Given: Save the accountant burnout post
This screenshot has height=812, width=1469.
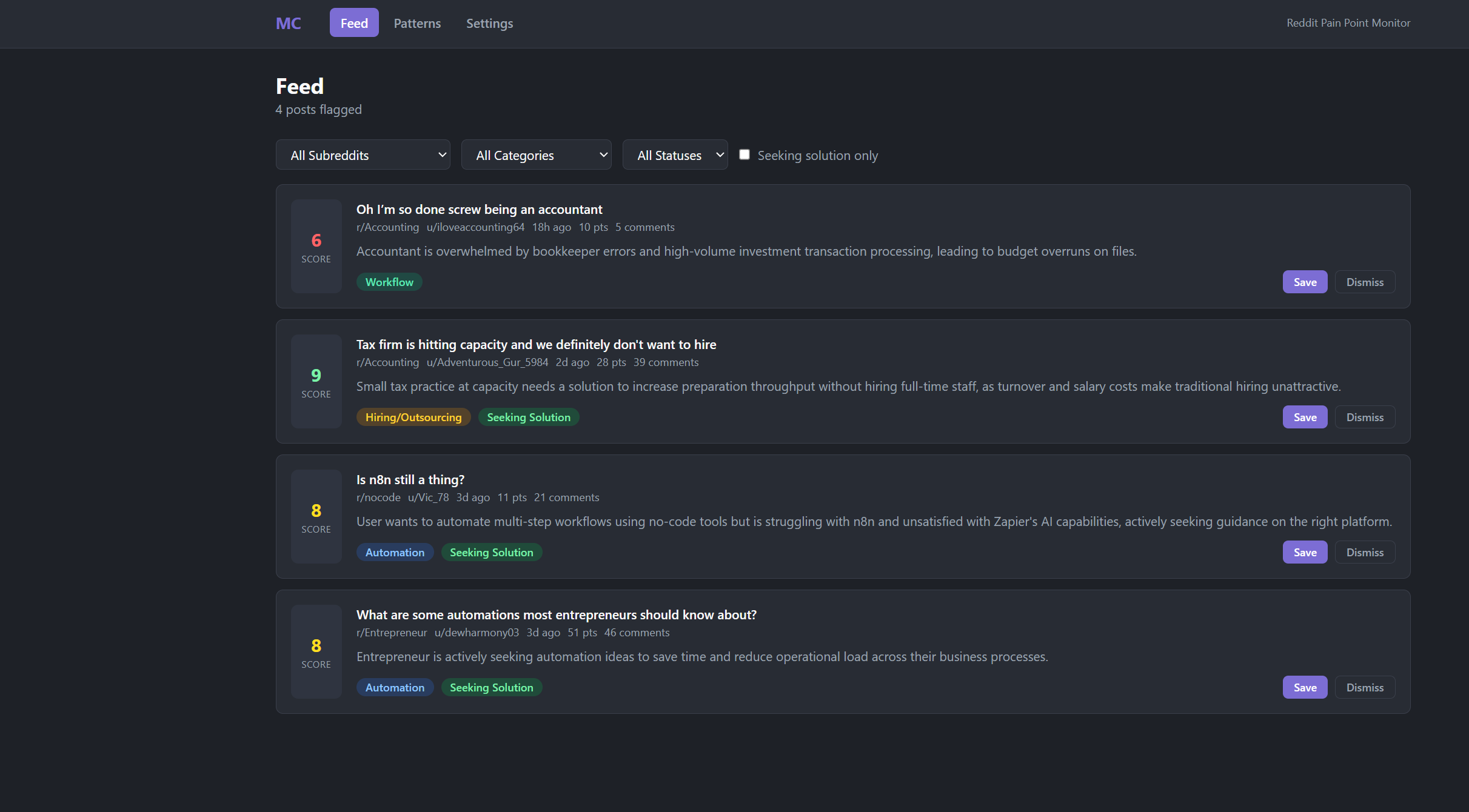Looking at the screenshot, I should point(1305,282).
